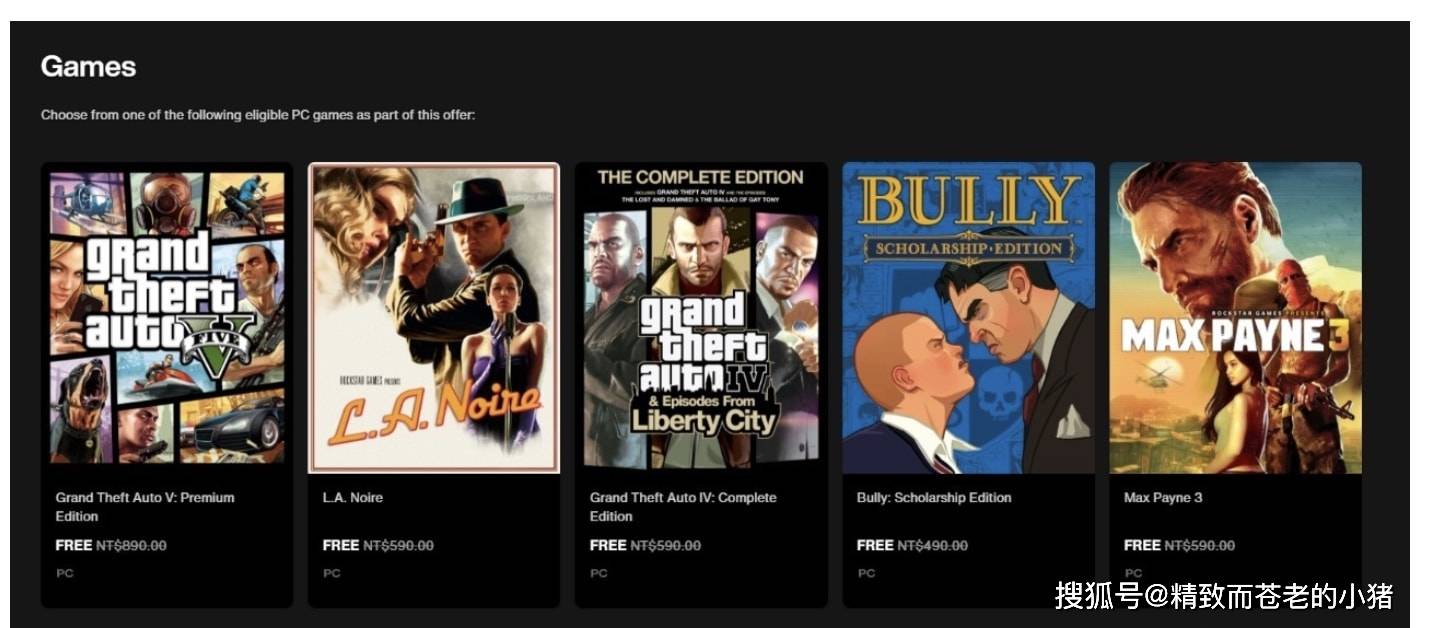Click the FREE label under L.A. Noire
The height and width of the screenshot is (628, 1429).
pos(341,546)
